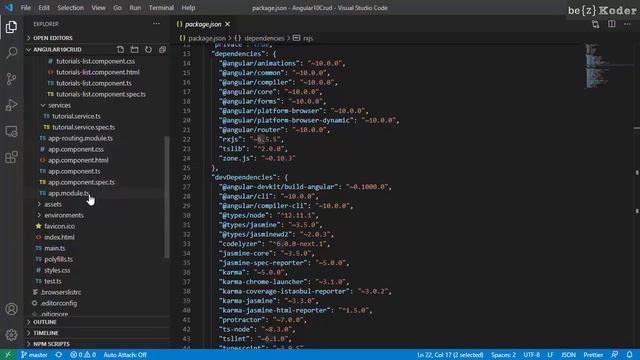Click the master branch indicator

(34, 355)
